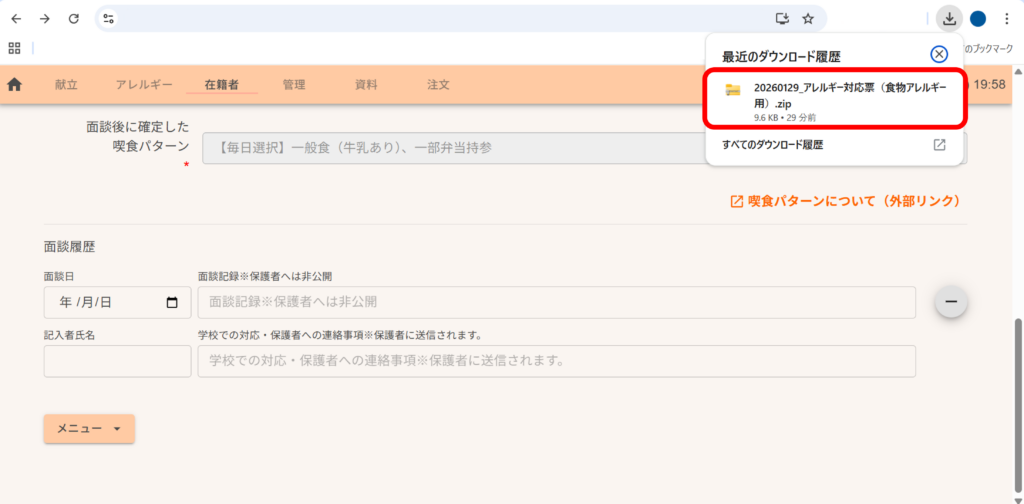The image size is (1024, 504).
Task: Open the 献立 menu
Action: point(66,85)
